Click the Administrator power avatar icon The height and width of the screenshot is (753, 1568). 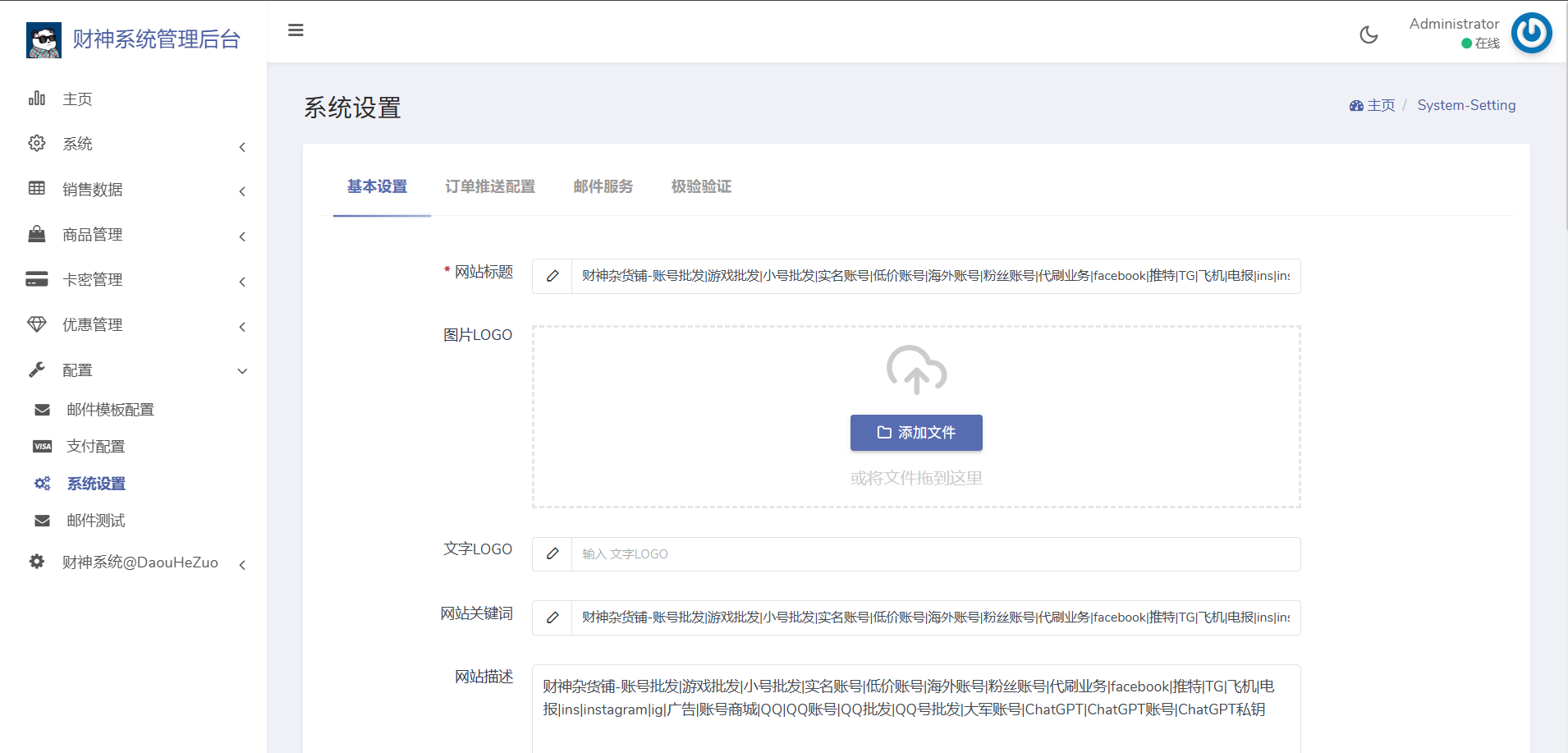(1531, 34)
